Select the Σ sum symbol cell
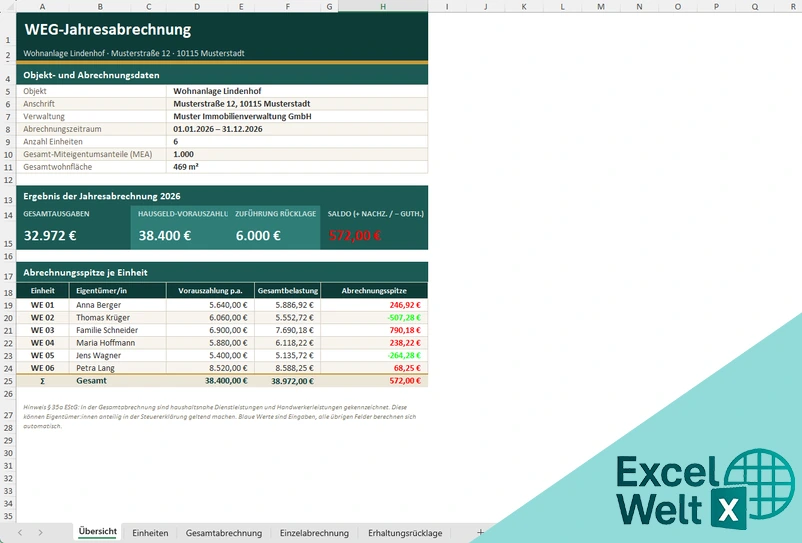Image resolution: width=802 pixels, height=543 pixels. [42, 381]
